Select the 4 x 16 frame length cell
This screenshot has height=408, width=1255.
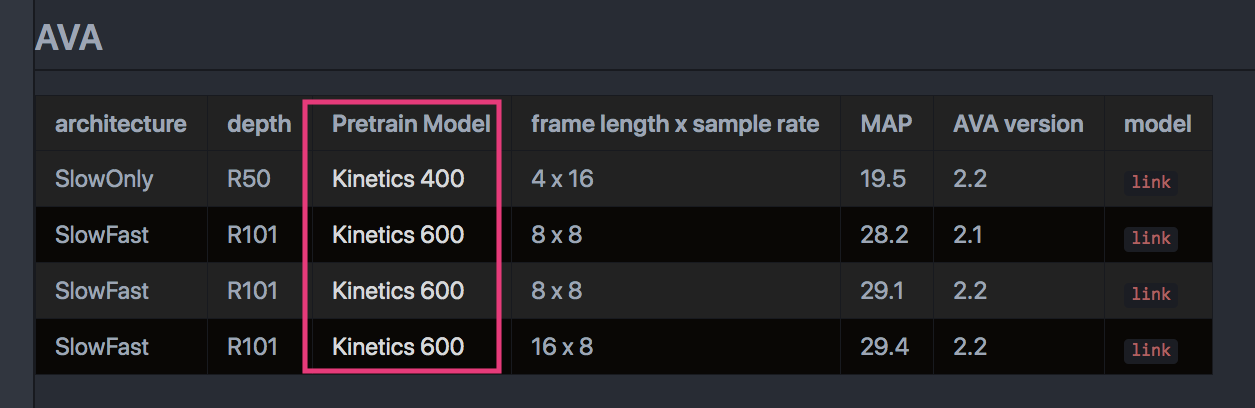pyautogui.click(x=562, y=179)
